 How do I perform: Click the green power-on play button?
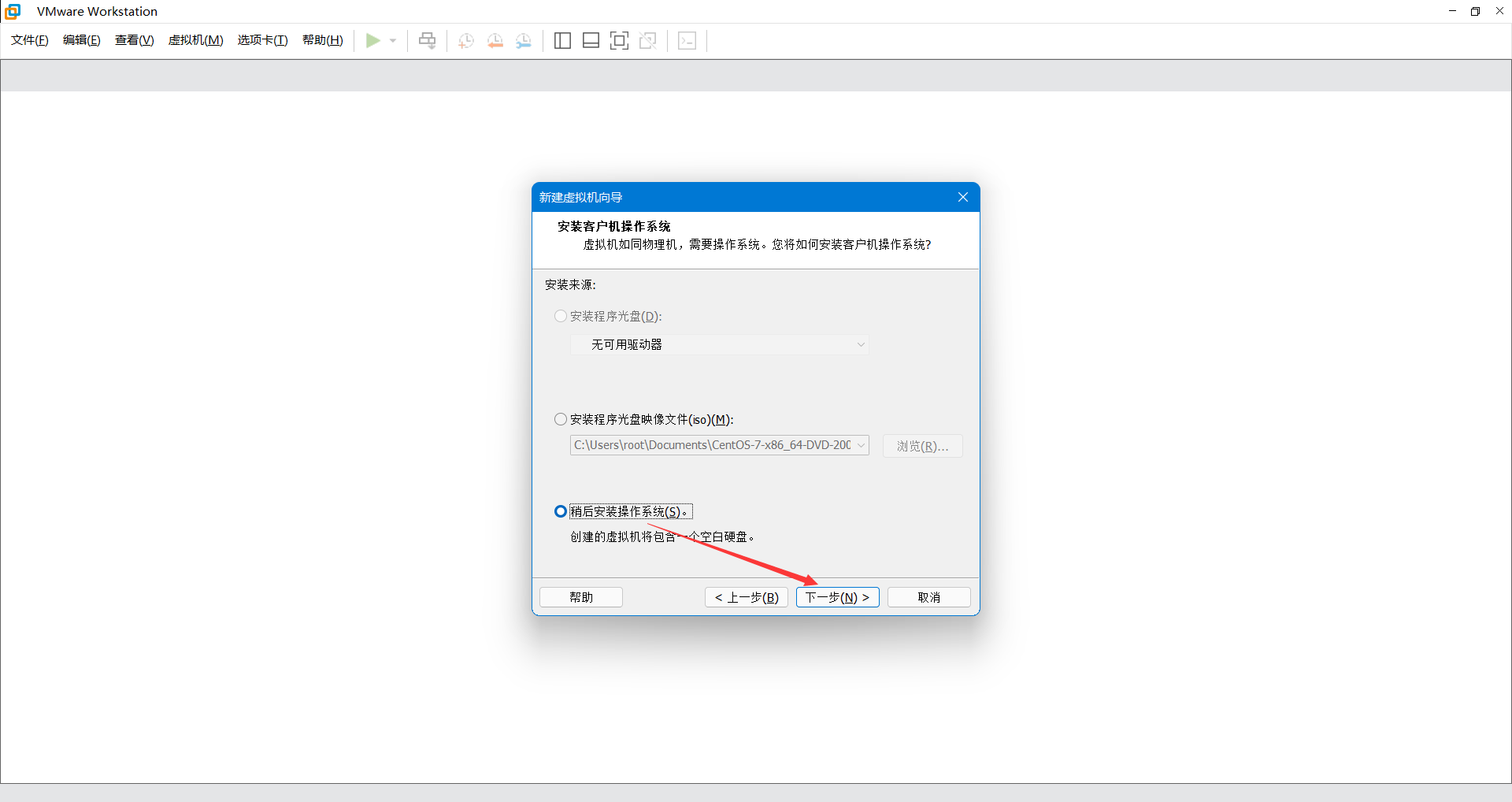[372, 40]
